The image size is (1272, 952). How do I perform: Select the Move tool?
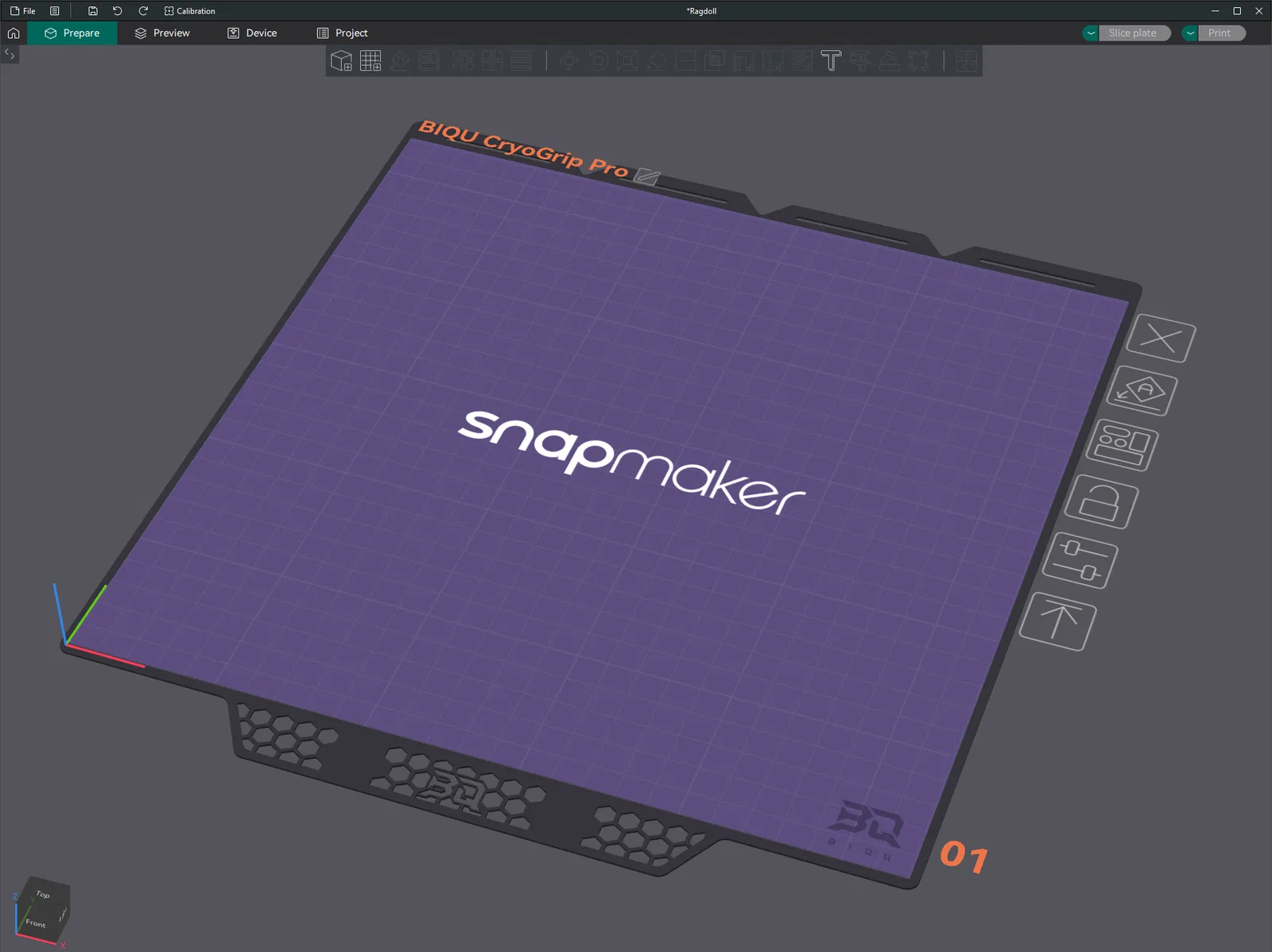point(568,61)
